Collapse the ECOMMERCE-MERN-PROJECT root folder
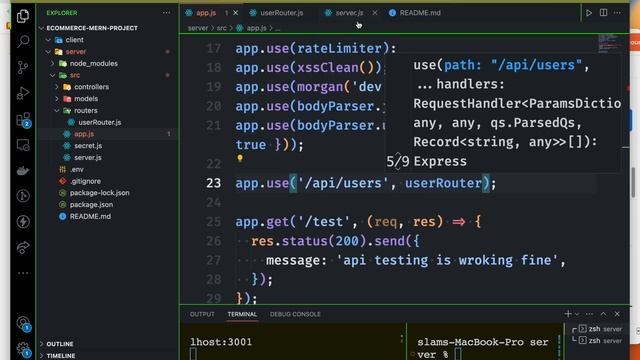Viewport: 640px width, 360px height. [108, 28]
